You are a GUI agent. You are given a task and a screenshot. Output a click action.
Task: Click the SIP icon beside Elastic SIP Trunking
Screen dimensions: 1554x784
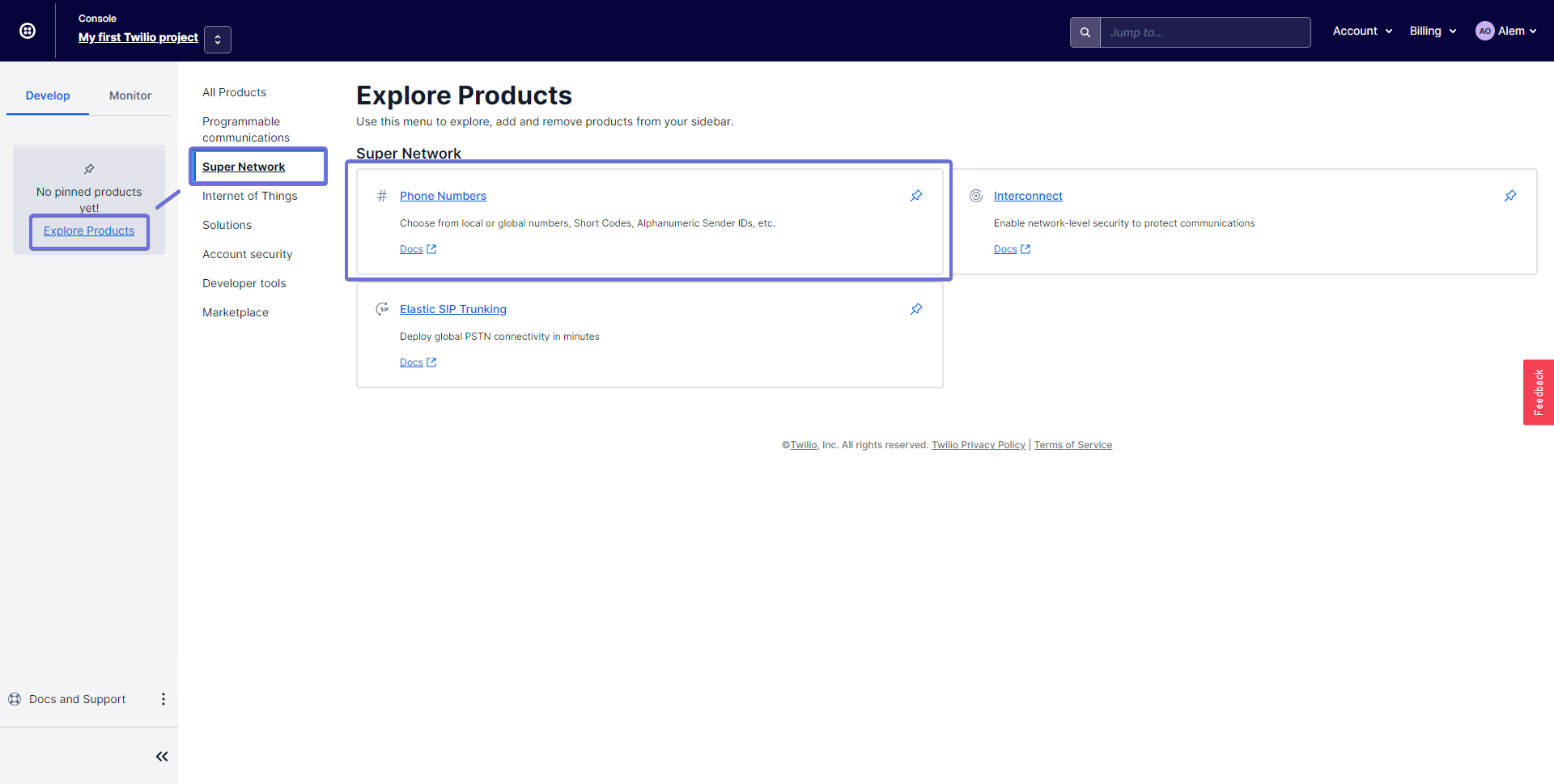pyautogui.click(x=382, y=309)
